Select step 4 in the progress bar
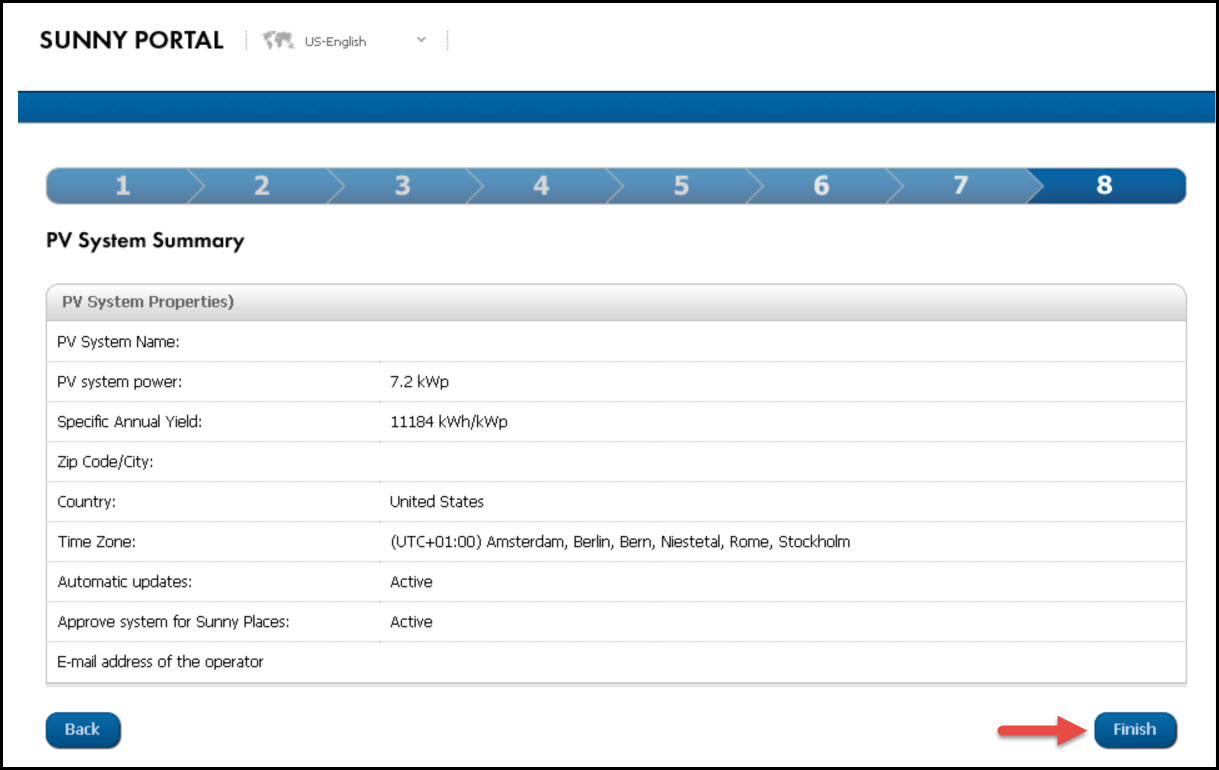Image resolution: width=1219 pixels, height=770 pixels. point(541,185)
